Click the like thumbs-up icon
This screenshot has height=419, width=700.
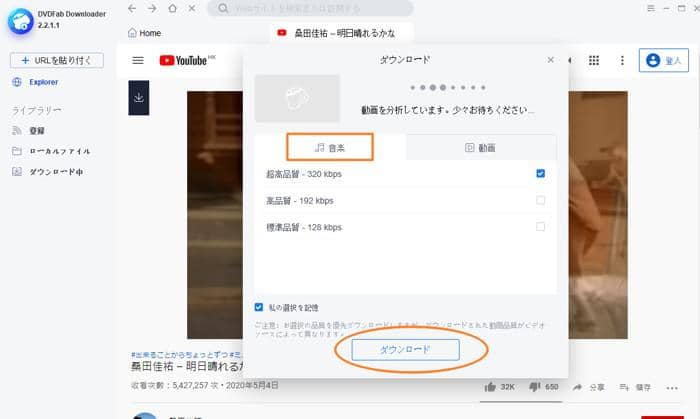tap(490, 387)
